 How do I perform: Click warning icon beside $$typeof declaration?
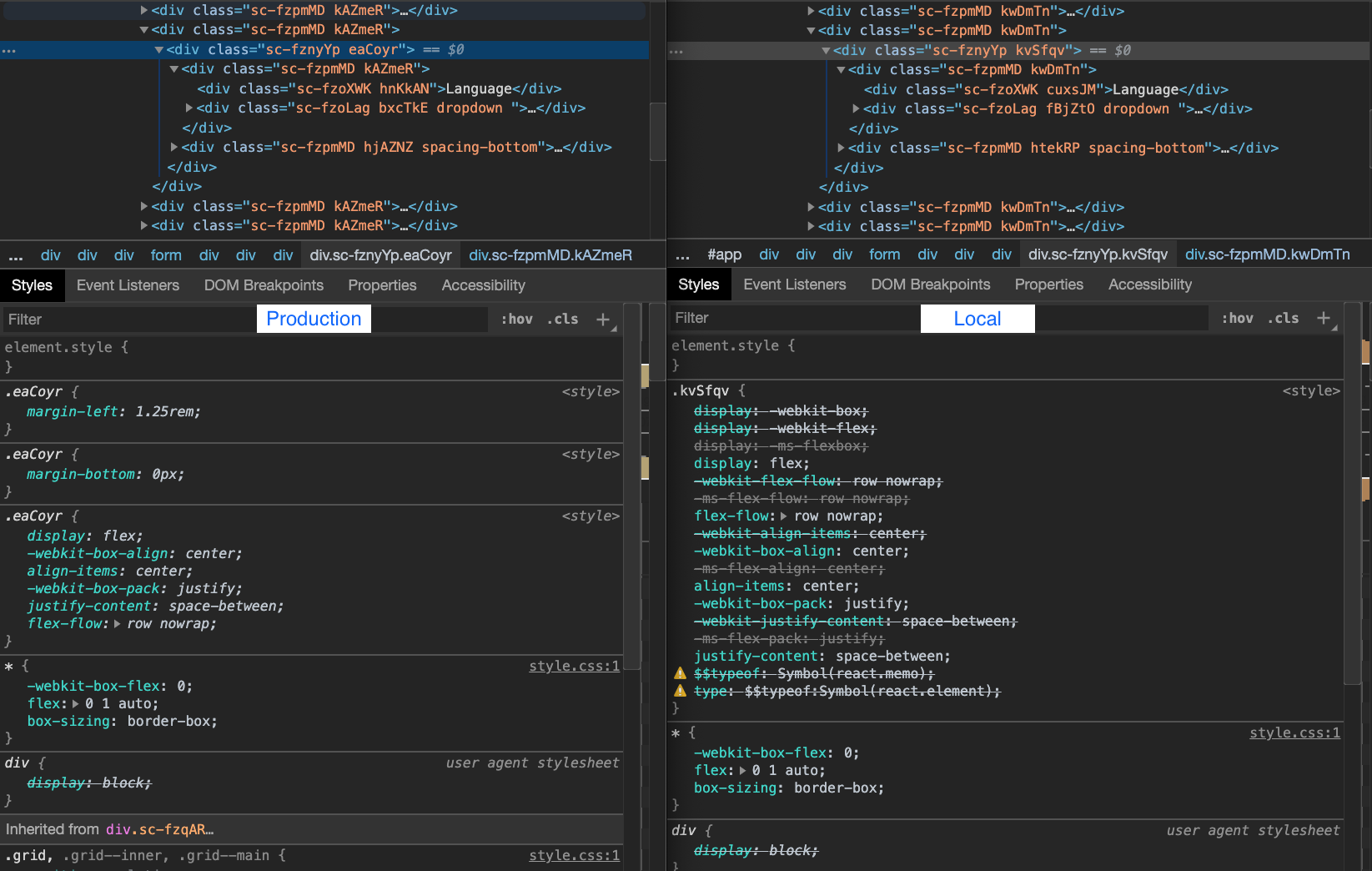[680, 673]
